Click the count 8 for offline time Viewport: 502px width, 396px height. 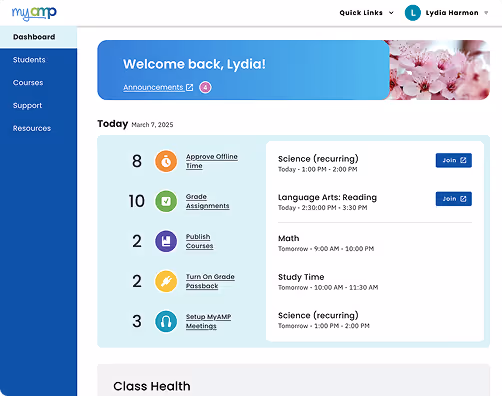(137, 161)
